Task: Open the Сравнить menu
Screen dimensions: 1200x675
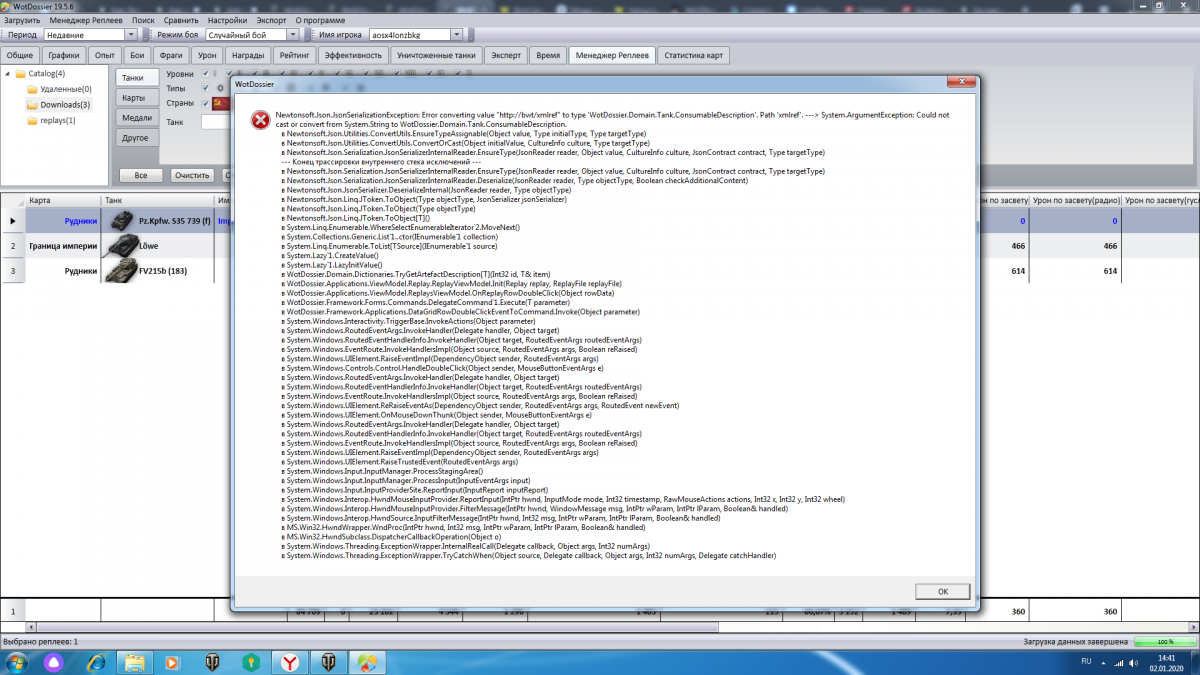Action: tap(182, 20)
